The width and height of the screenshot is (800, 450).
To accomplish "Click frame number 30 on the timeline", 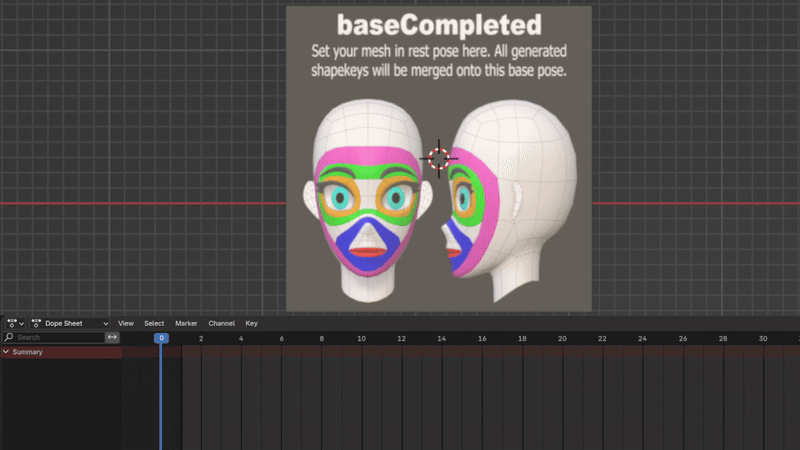I will [x=763, y=338].
